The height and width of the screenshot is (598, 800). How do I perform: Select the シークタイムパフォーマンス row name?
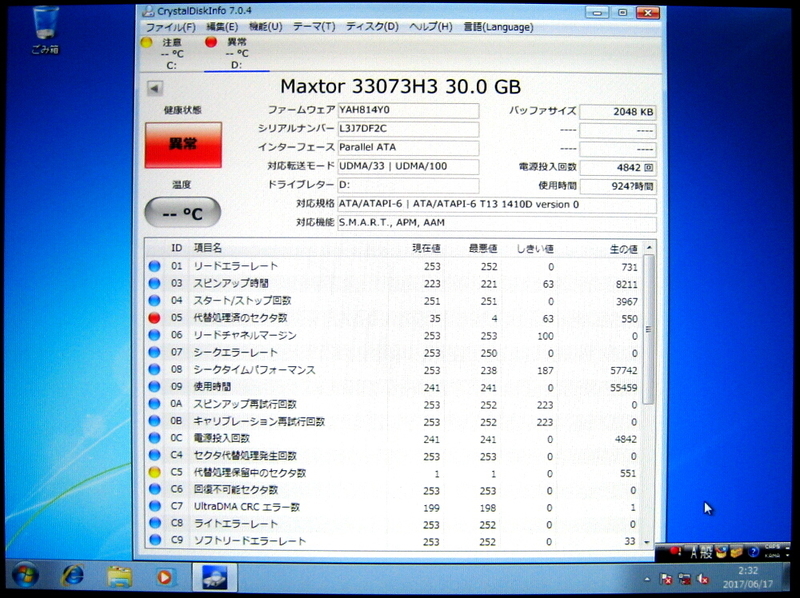(254, 370)
